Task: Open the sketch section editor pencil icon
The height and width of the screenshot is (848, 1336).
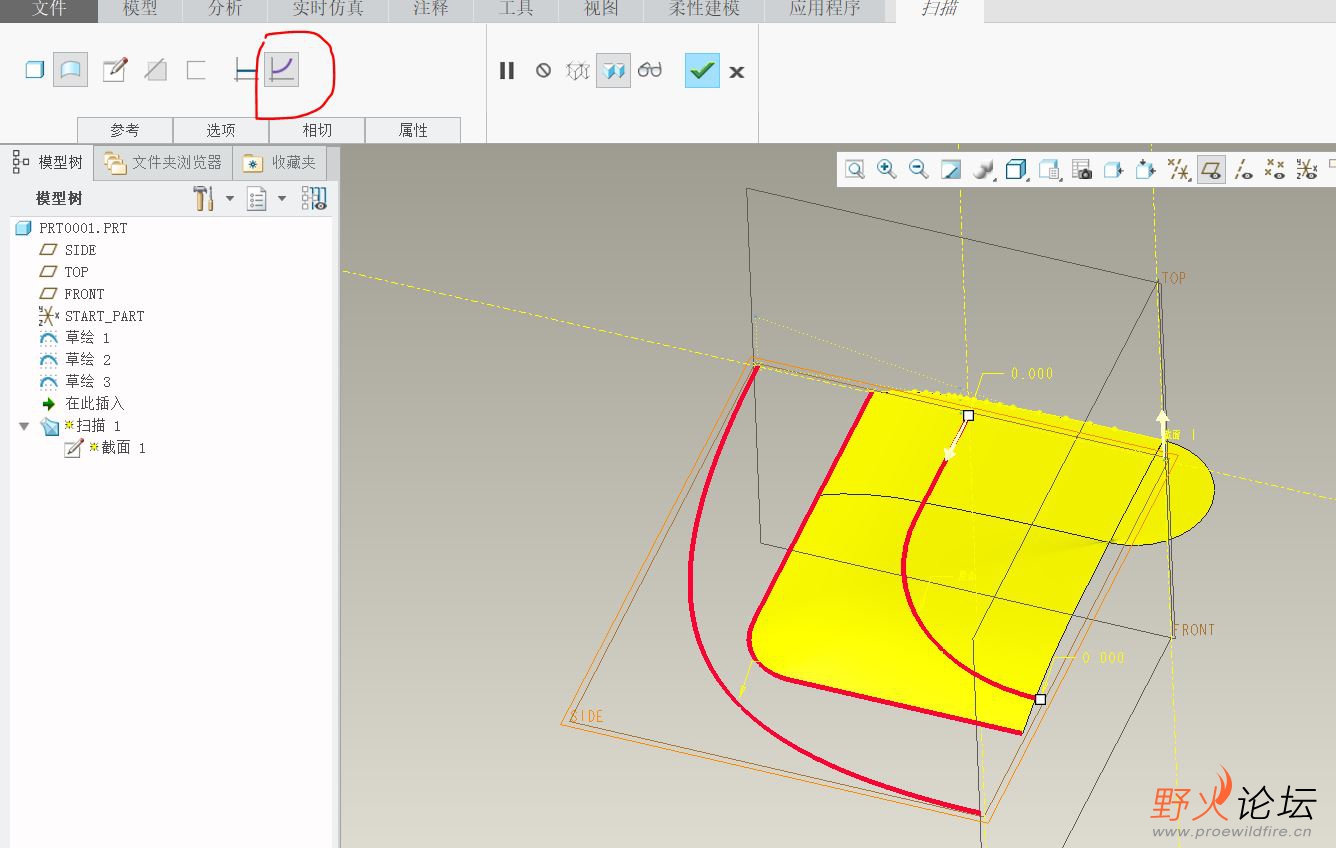Action: (115, 70)
